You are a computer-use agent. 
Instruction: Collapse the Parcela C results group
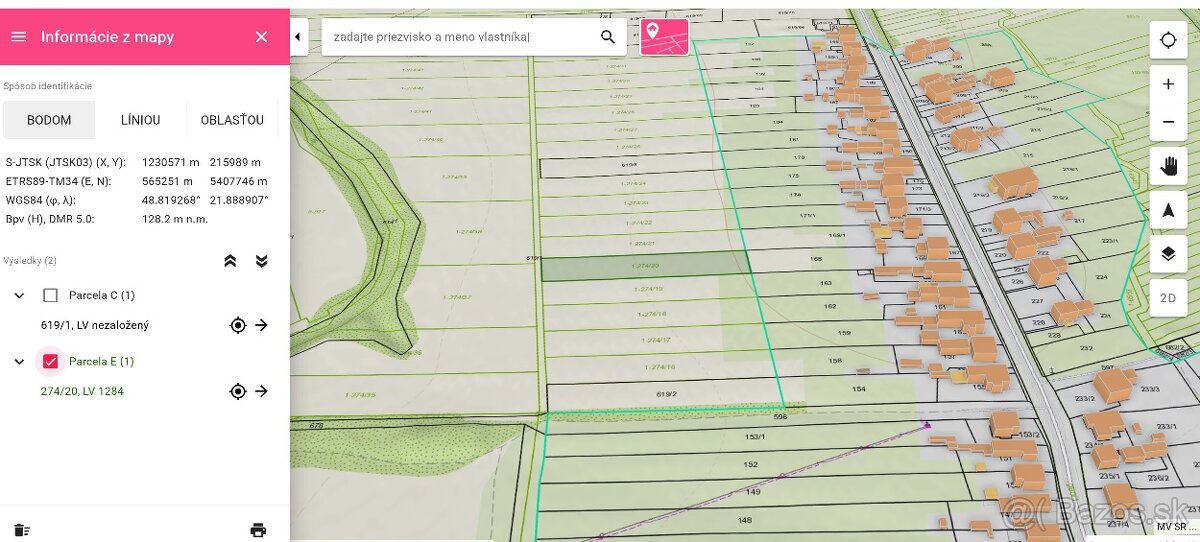coord(19,295)
